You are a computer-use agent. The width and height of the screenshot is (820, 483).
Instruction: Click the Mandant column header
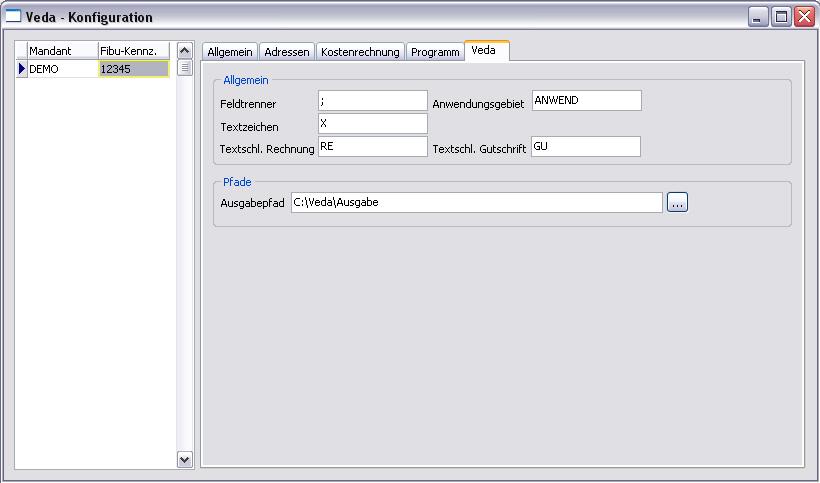pyautogui.click(x=62, y=51)
